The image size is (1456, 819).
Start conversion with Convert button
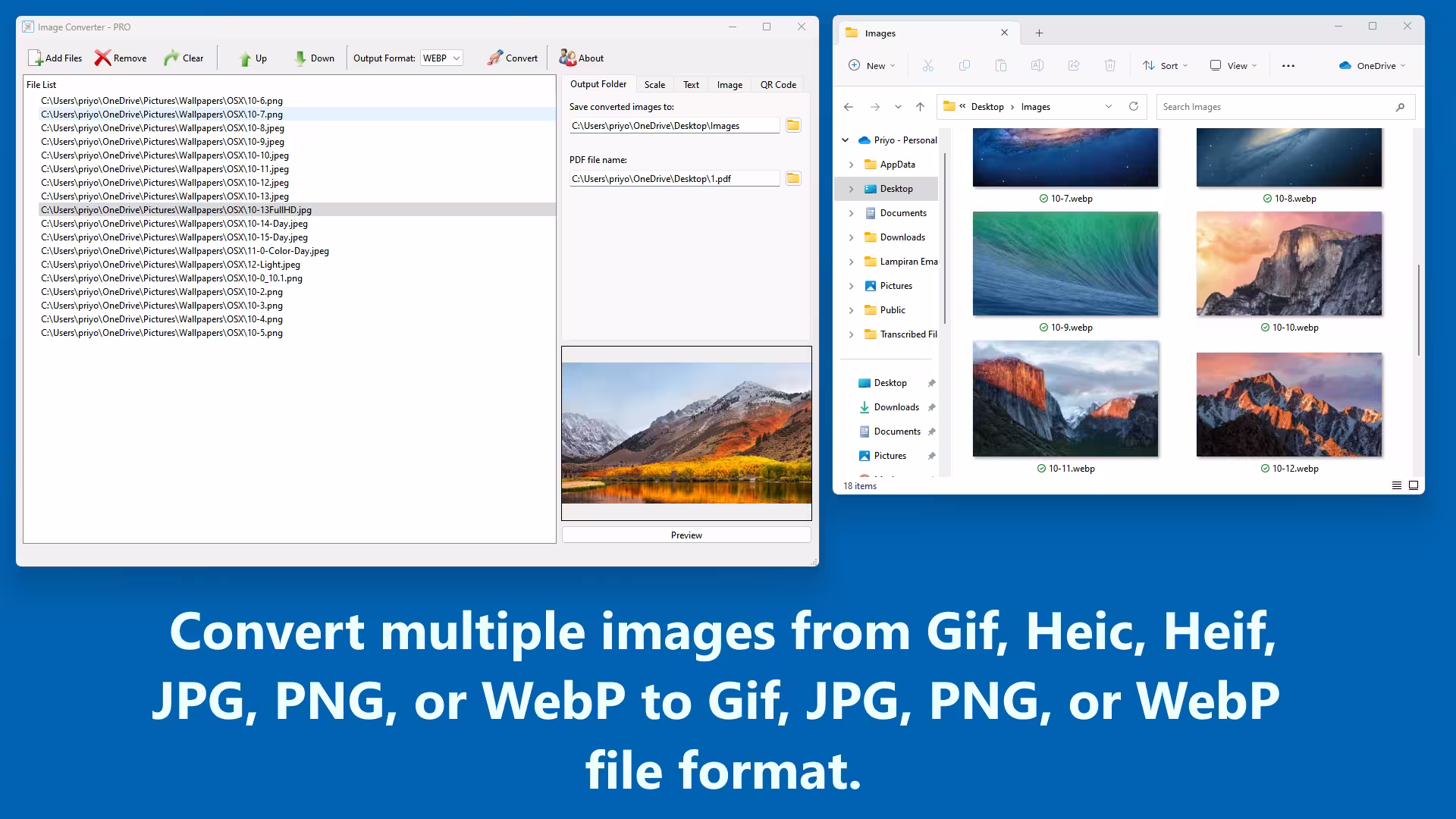click(x=513, y=58)
